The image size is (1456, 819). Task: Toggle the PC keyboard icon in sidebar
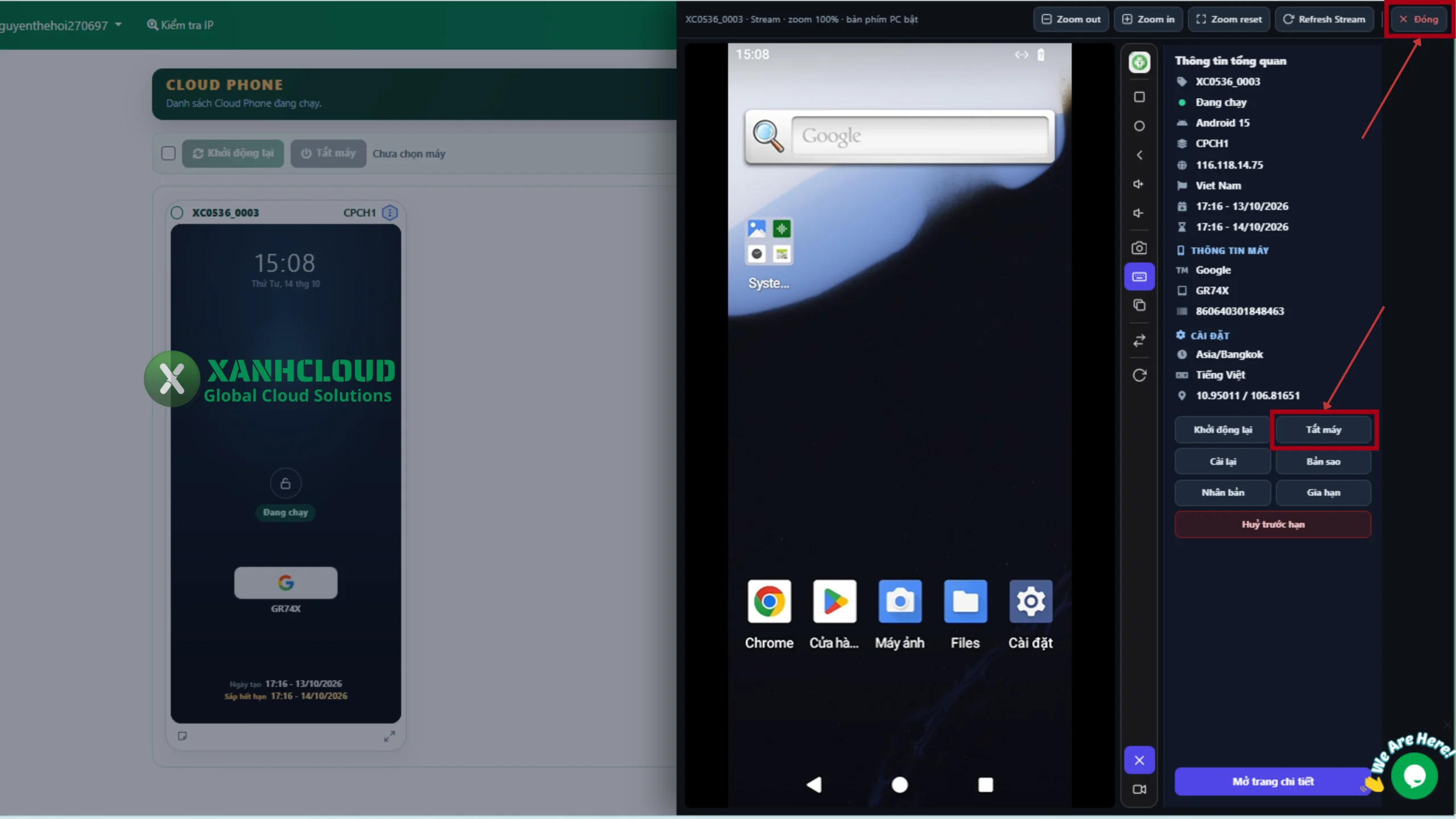click(x=1139, y=277)
